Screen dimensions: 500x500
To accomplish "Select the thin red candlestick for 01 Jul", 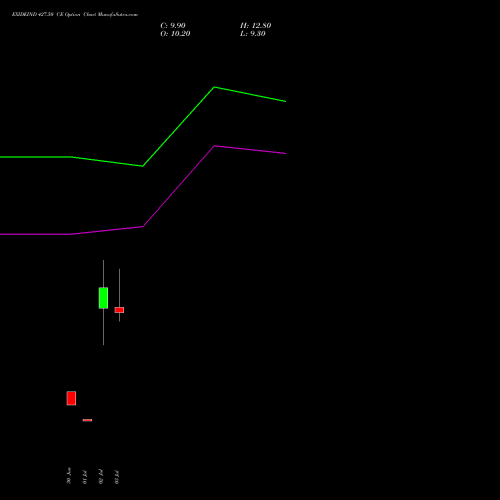I will [x=87, y=420].
